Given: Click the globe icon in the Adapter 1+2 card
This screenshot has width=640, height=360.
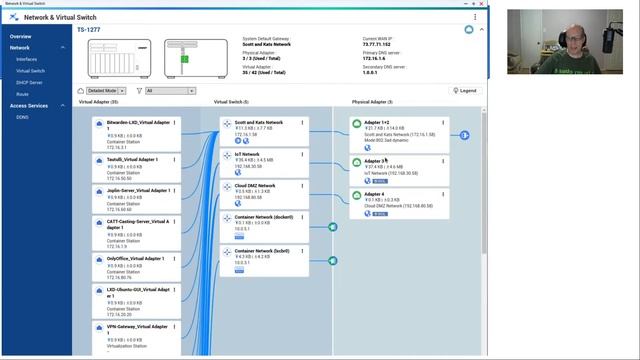Looking at the screenshot, I should pyautogui.click(x=367, y=148).
